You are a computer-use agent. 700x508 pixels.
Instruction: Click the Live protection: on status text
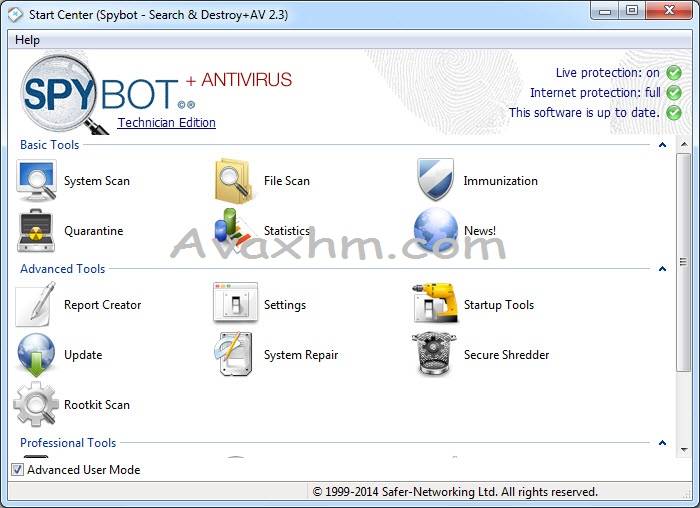[x=608, y=72]
